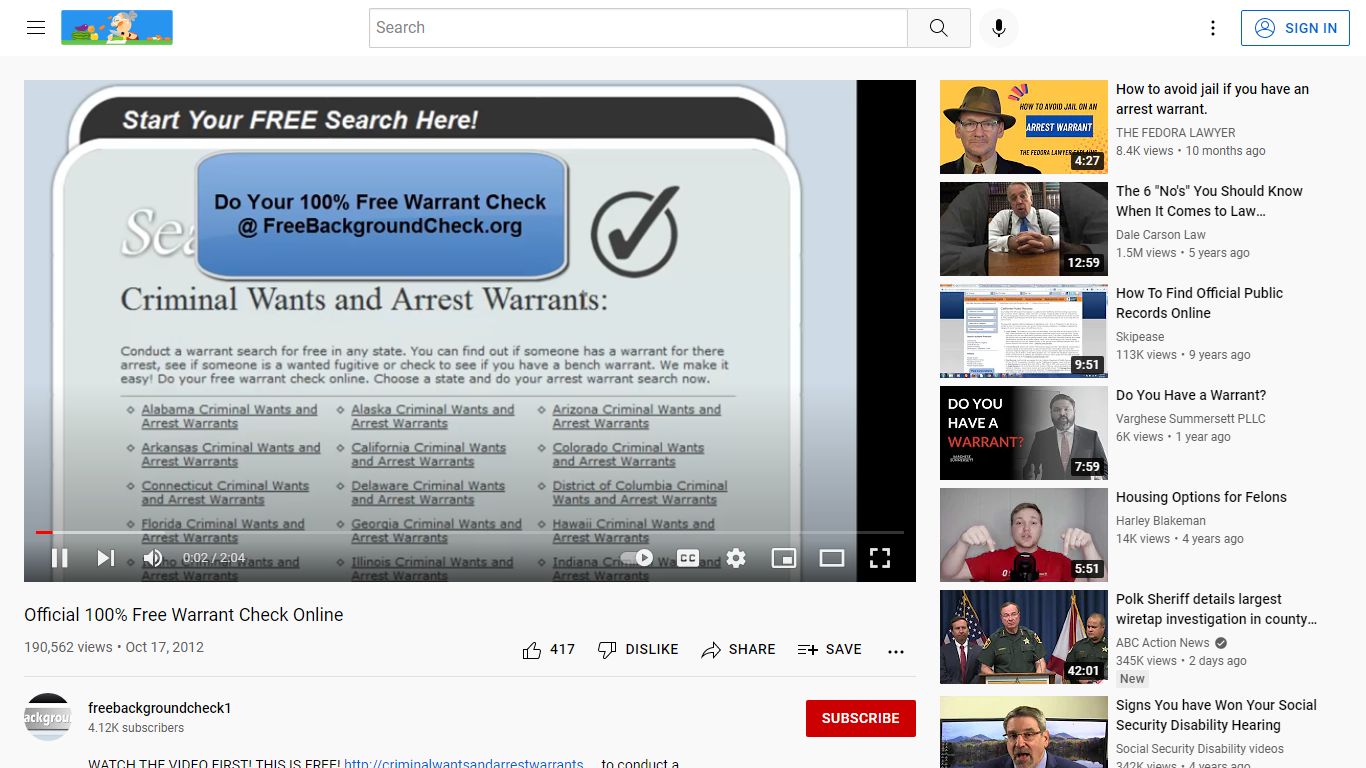This screenshot has height=768, width=1366.
Task: Click the '190,562 views' count text
Action: point(68,647)
